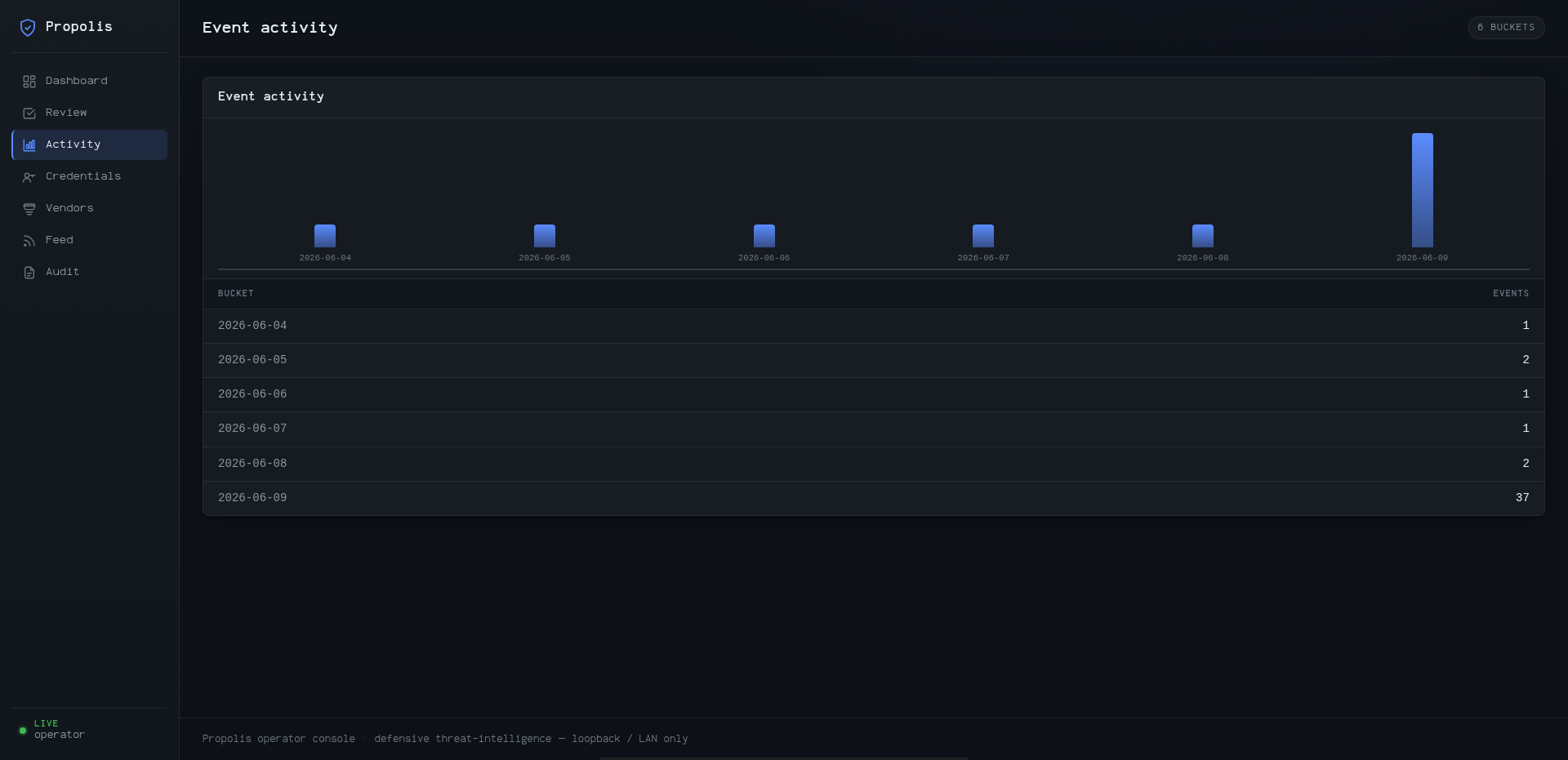Click the 2026-06-06 chart axis label
The width and height of the screenshot is (1568, 760).
click(x=764, y=258)
